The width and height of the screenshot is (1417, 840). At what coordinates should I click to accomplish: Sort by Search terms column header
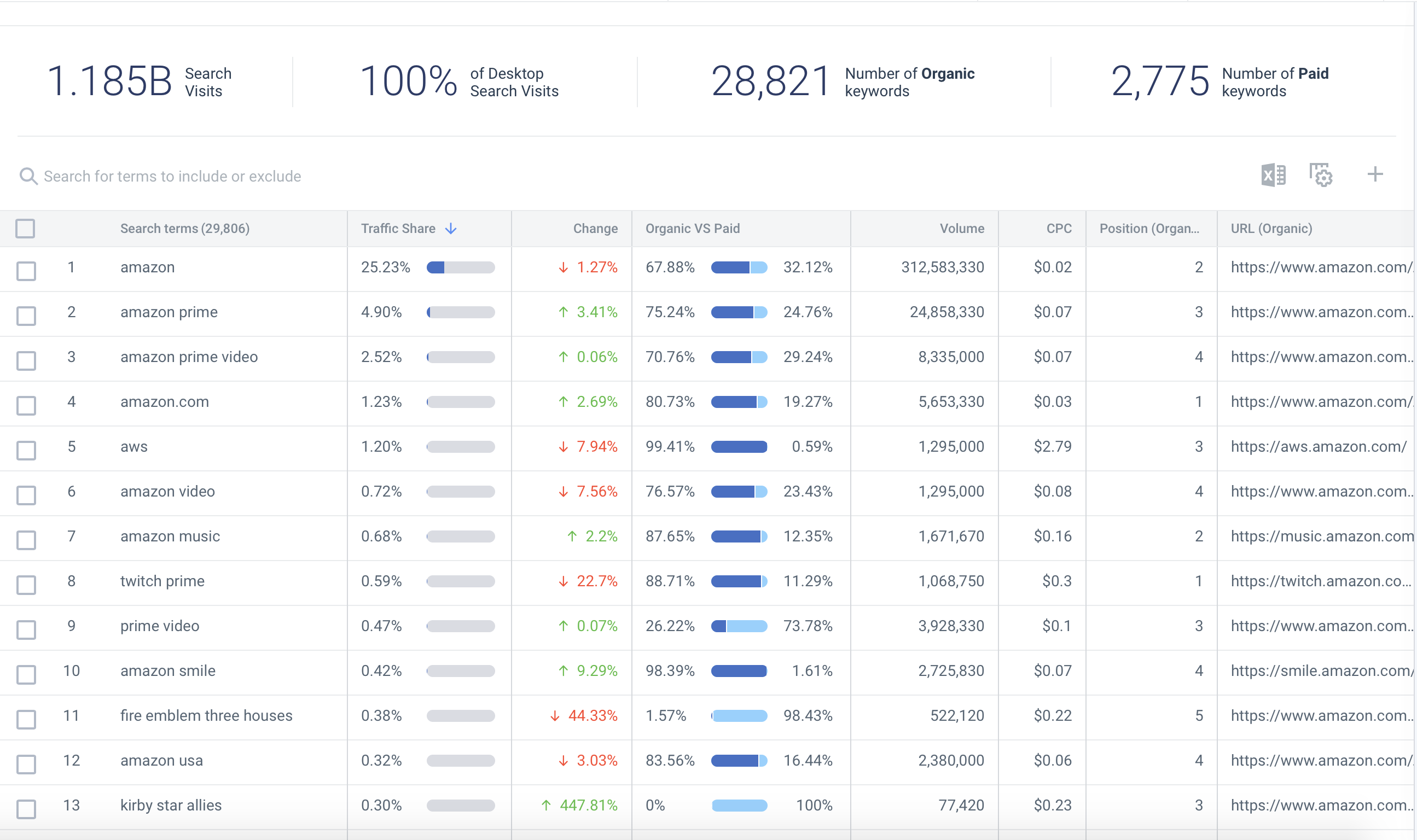pyautogui.click(x=184, y=229)
